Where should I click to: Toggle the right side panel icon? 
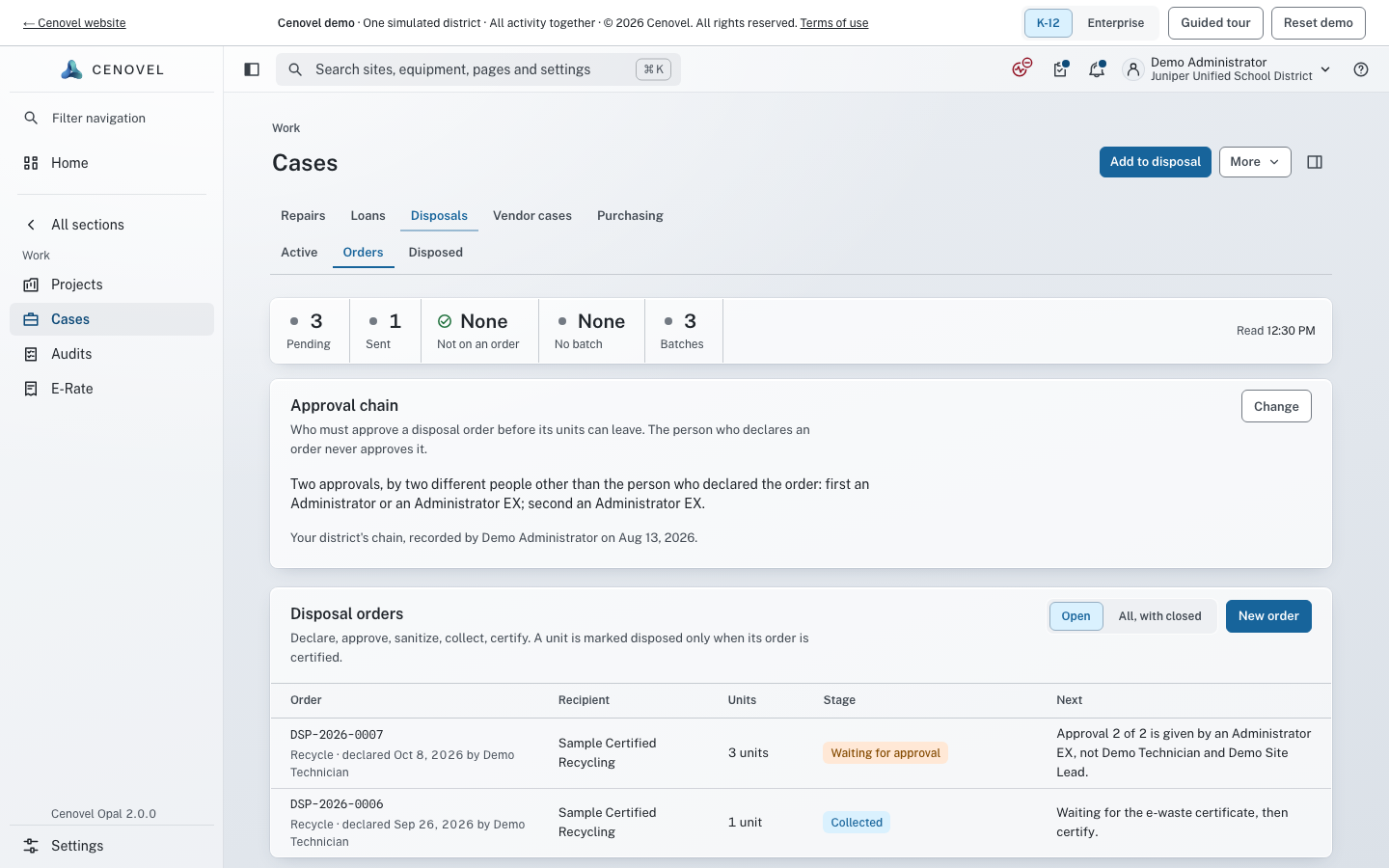[x=1315, y=162]
